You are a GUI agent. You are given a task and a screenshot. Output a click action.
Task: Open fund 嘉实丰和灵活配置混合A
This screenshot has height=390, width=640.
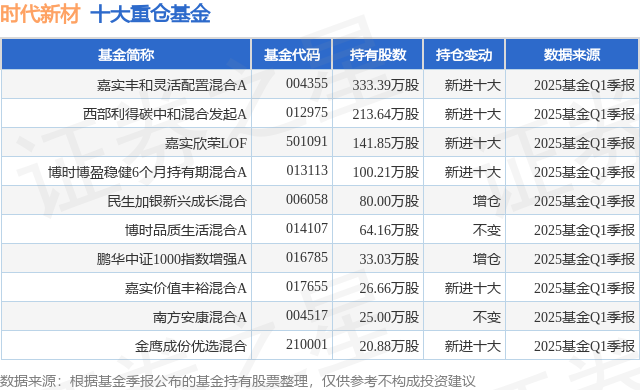(172, 85)
